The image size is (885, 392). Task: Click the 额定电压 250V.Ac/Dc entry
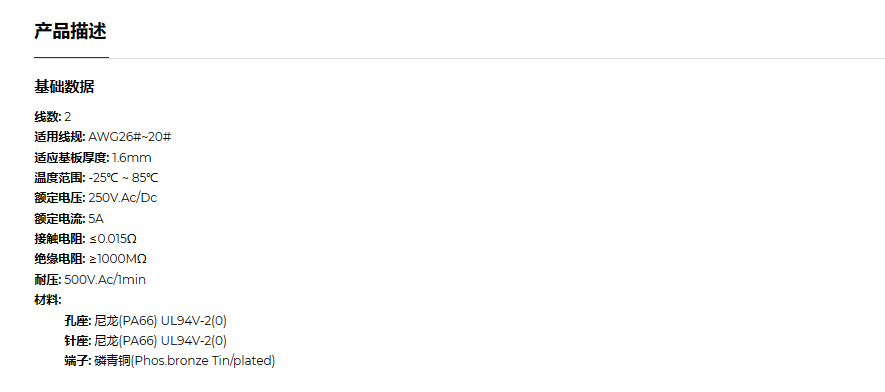coord(95,198)
